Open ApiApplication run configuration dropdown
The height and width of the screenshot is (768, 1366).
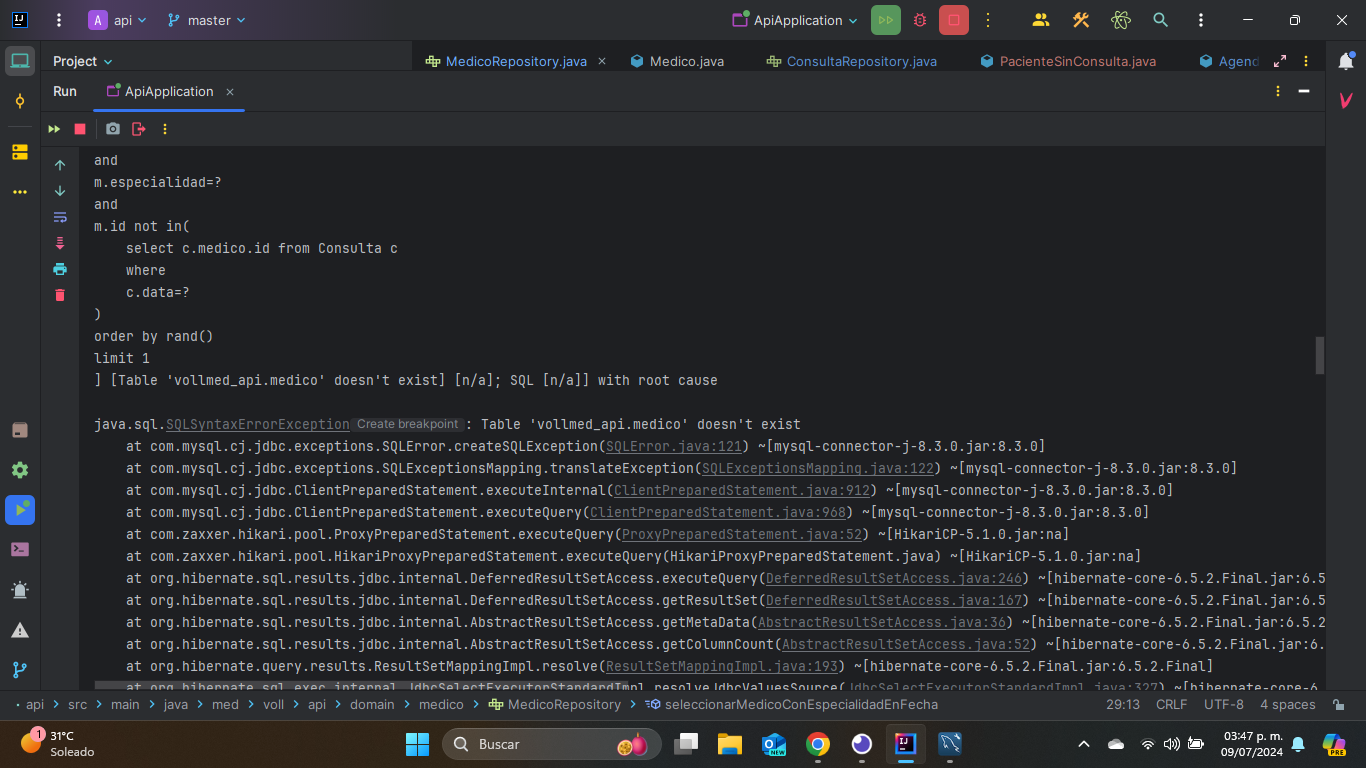point(795,20)
